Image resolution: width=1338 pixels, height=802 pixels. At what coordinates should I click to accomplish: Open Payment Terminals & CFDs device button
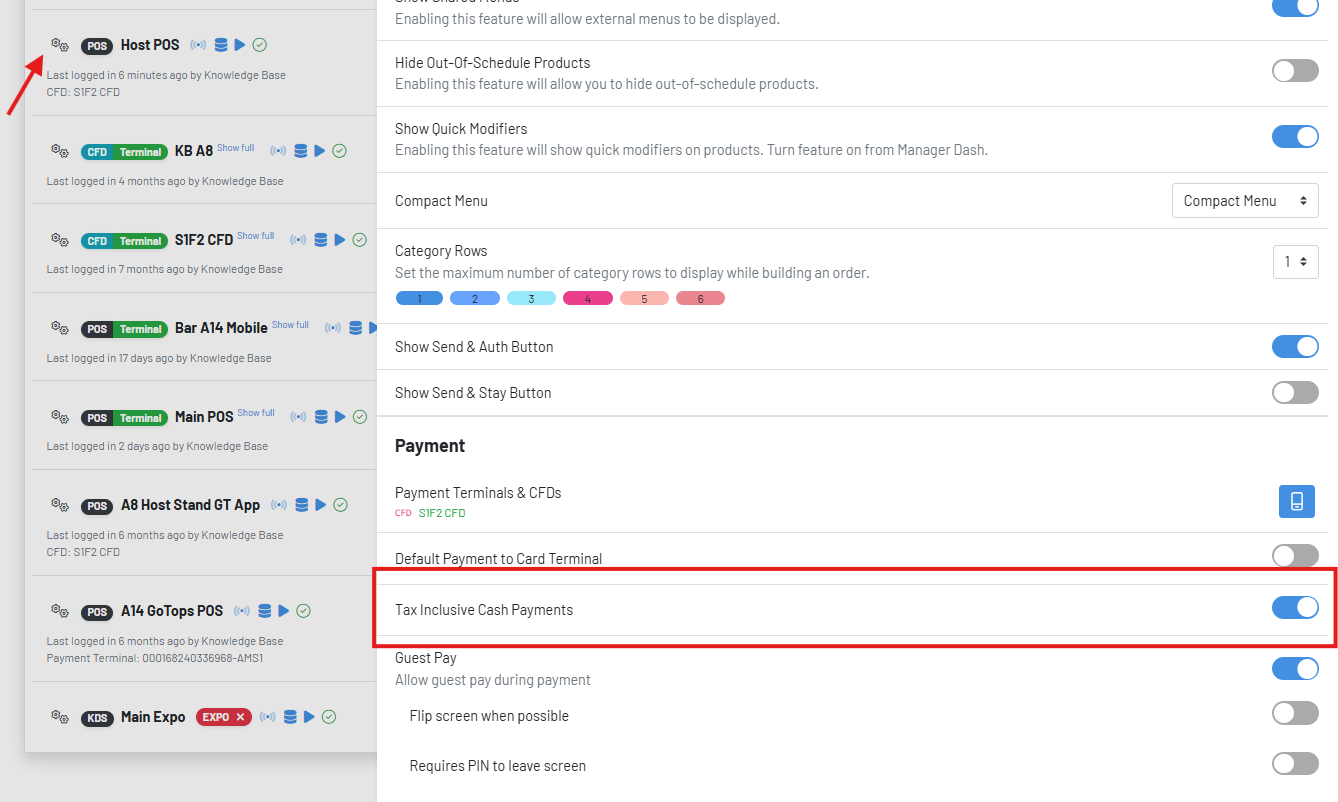point(1296,501)
